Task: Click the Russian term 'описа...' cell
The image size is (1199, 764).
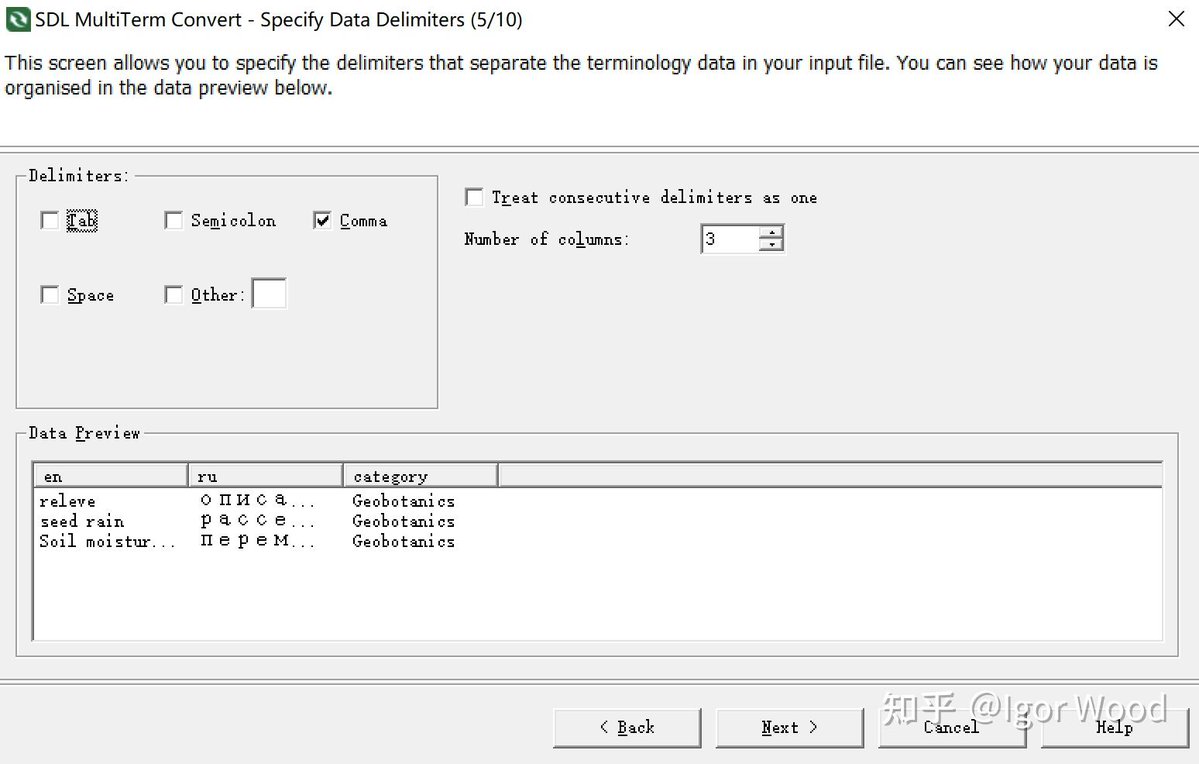Action: (x=257, y=501)
